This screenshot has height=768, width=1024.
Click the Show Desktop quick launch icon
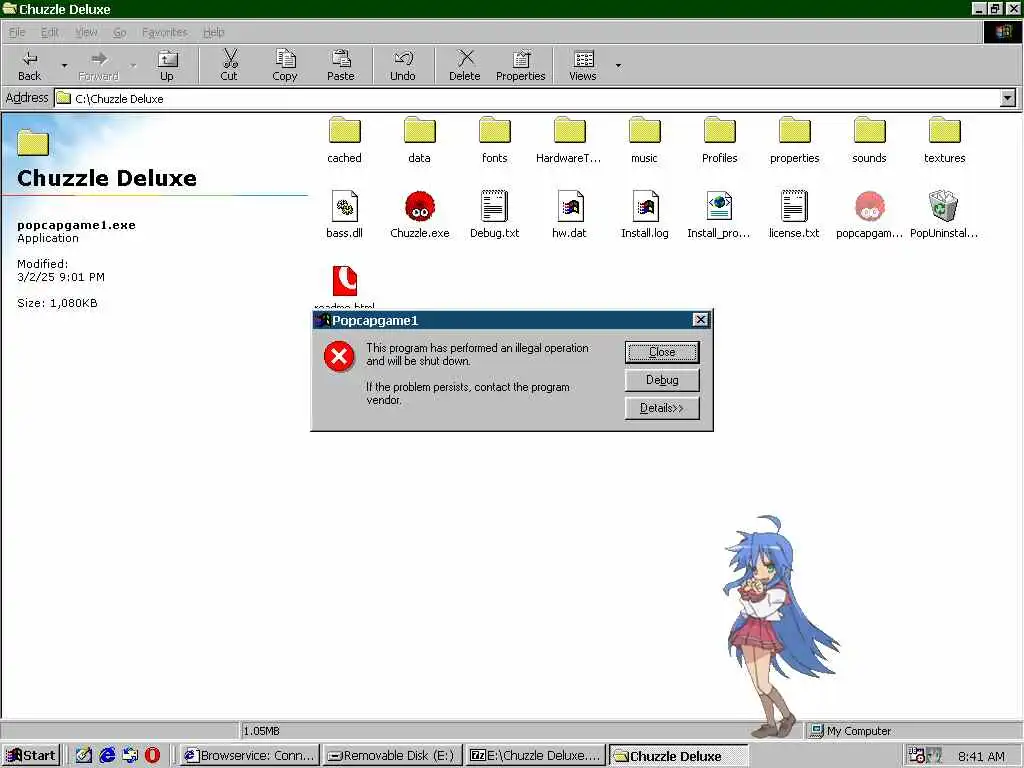(x=84, y=756)
